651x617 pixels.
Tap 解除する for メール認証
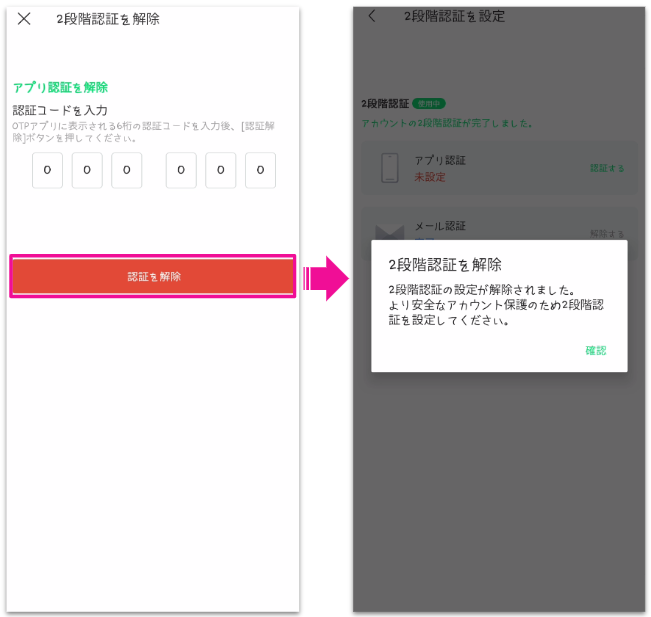tap(607, 234)
